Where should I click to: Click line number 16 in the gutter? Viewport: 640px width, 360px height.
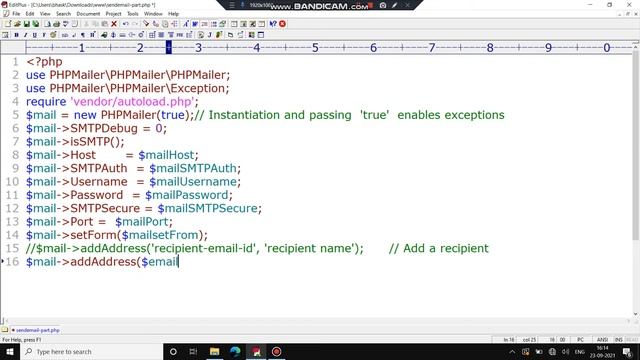pos(12,262)
